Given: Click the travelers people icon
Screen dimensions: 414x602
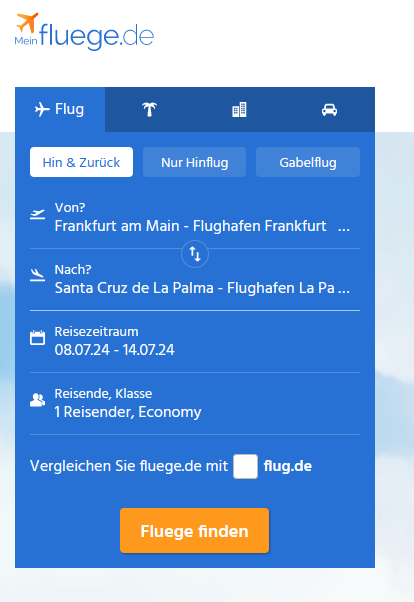Looking at the screenshot, I should [x=38, y=400].
